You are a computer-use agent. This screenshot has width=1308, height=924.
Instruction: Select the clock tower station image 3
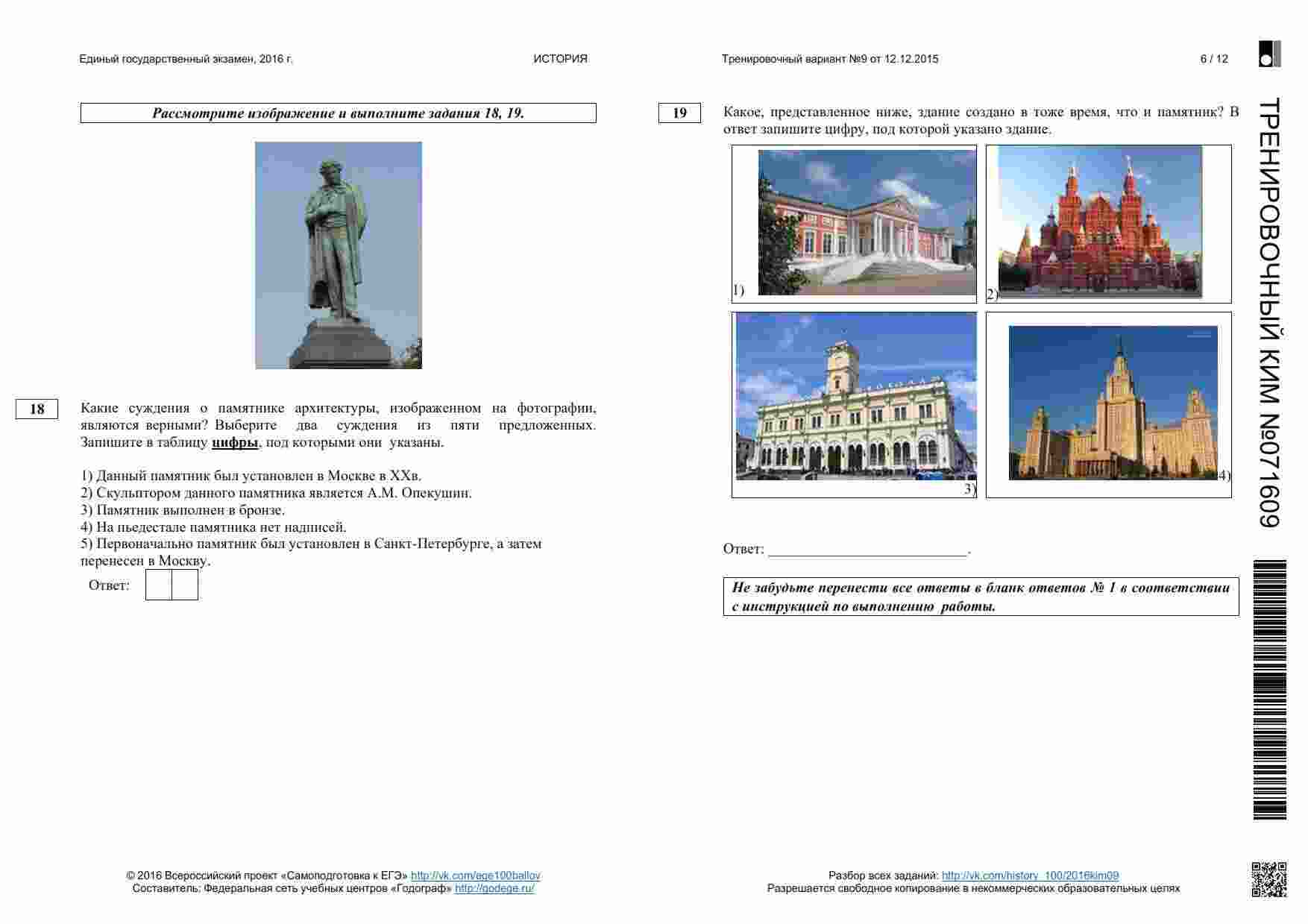tap(855, 396)
